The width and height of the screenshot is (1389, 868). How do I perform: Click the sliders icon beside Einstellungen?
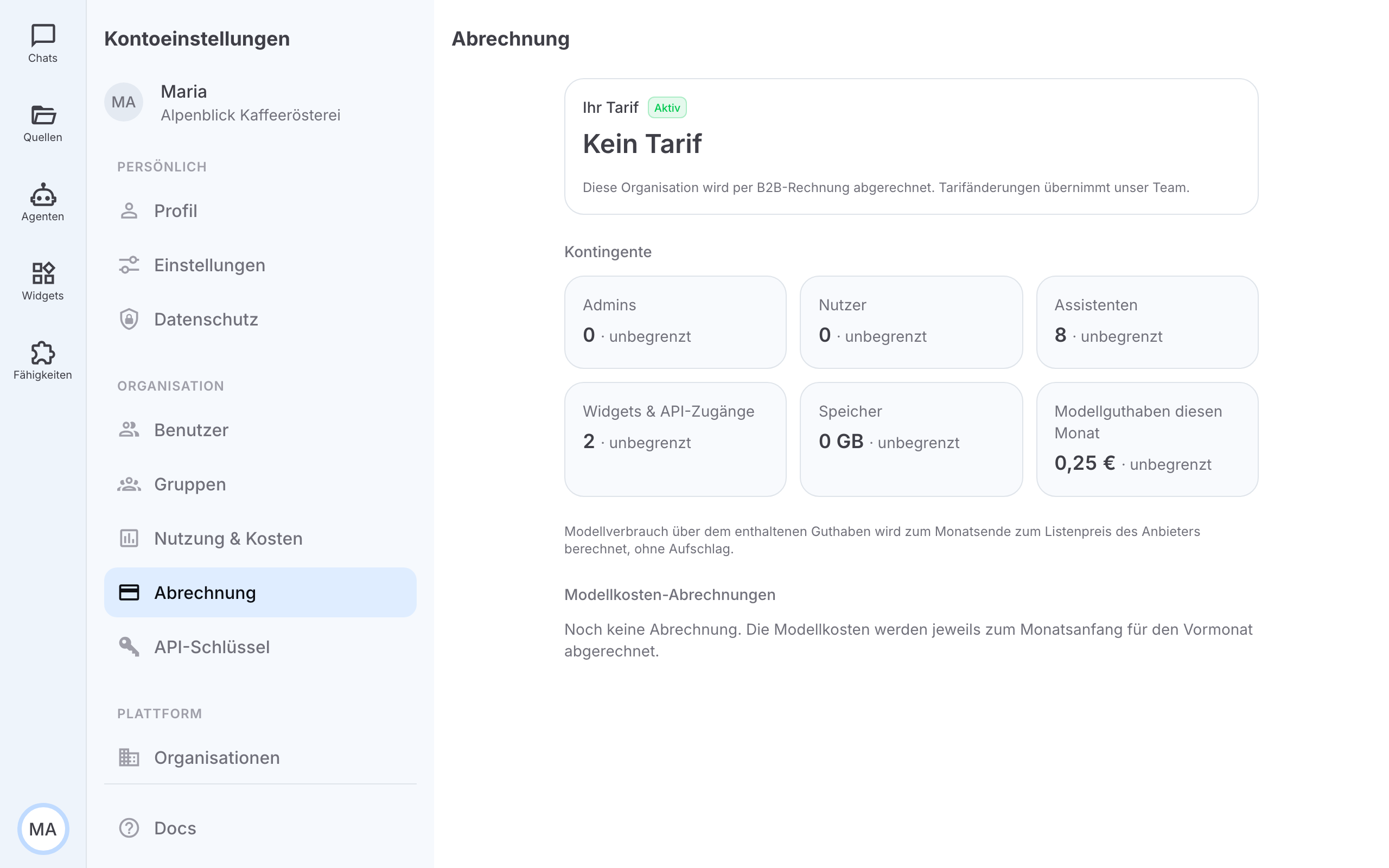[129, 265]
